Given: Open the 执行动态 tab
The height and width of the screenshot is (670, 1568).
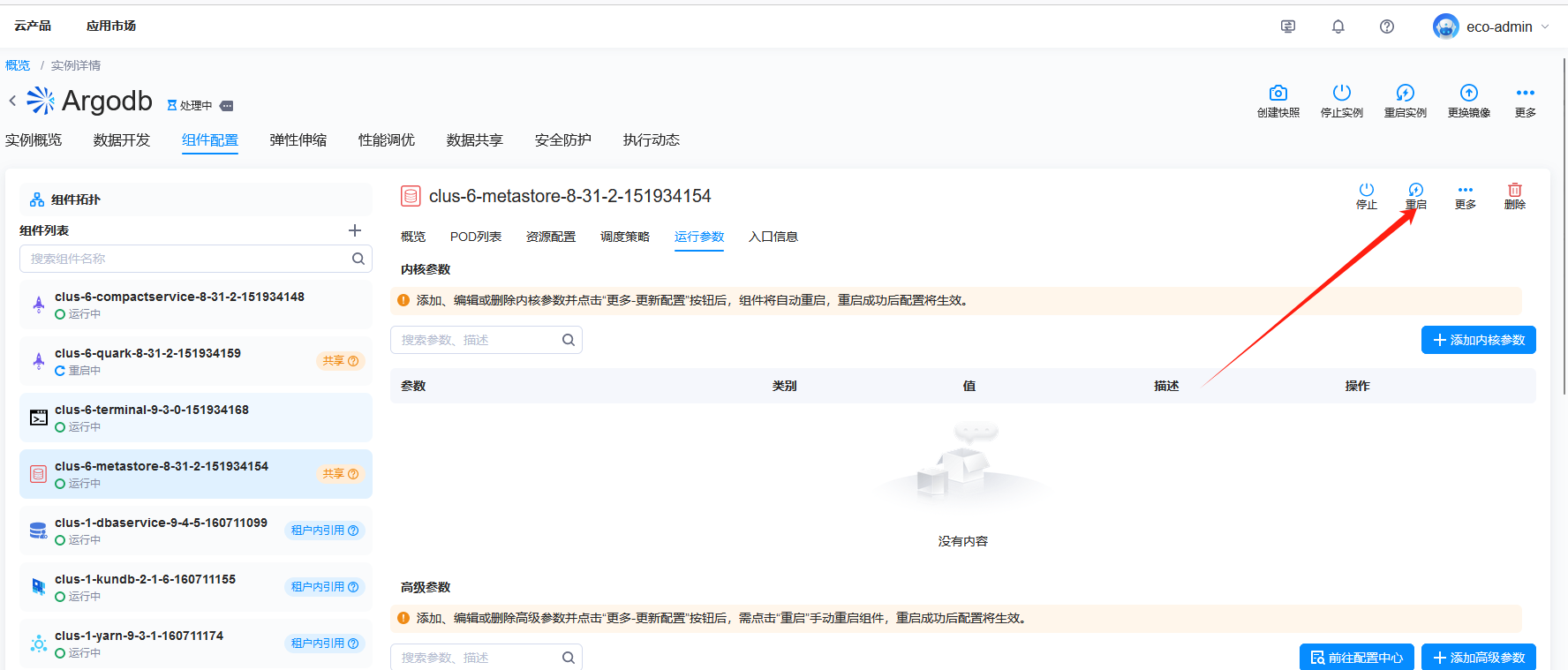Looking at the screenshot, I should tap(652, 140).
